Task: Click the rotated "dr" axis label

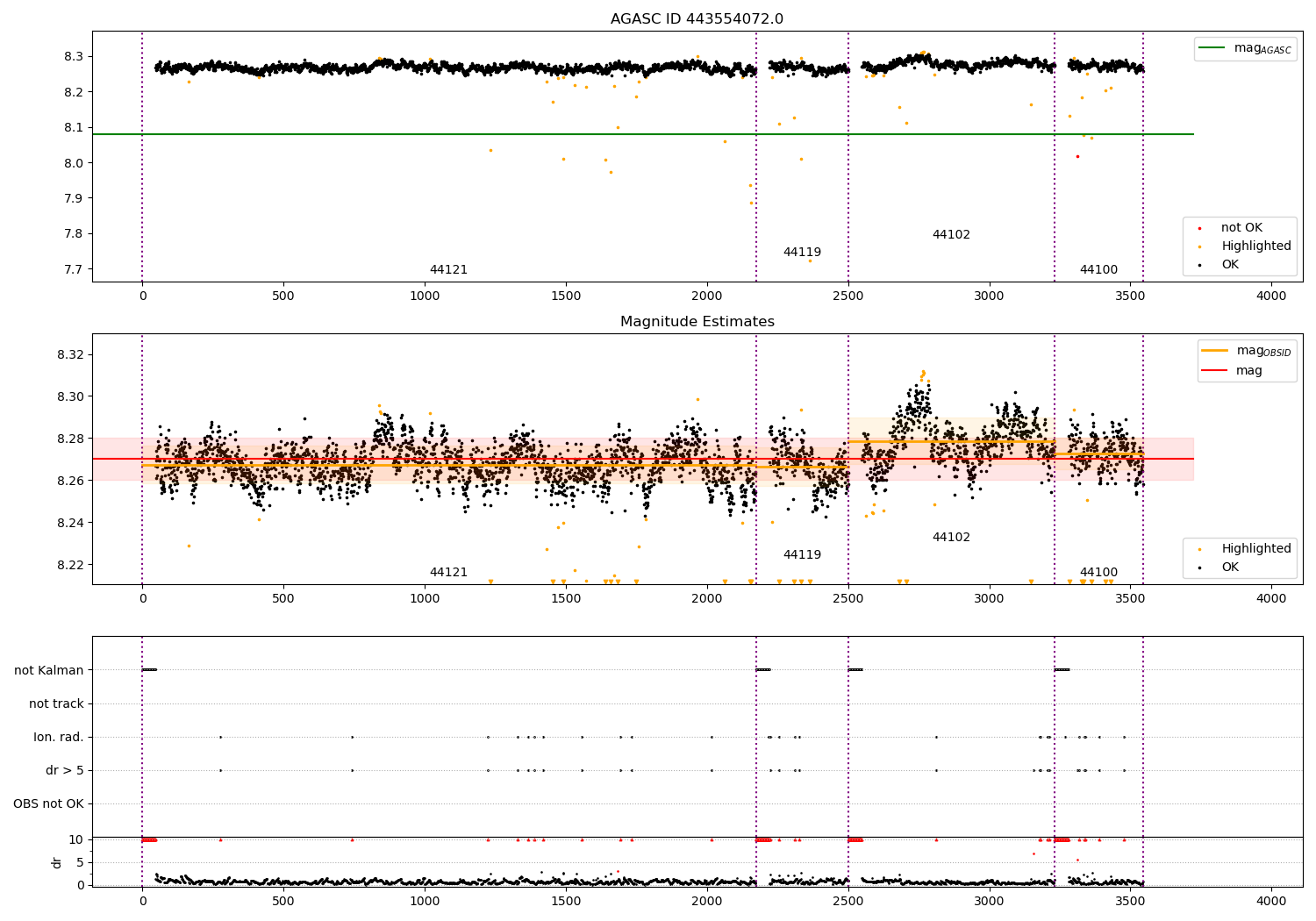Action: pyautogui.click(x=57, y=862)
